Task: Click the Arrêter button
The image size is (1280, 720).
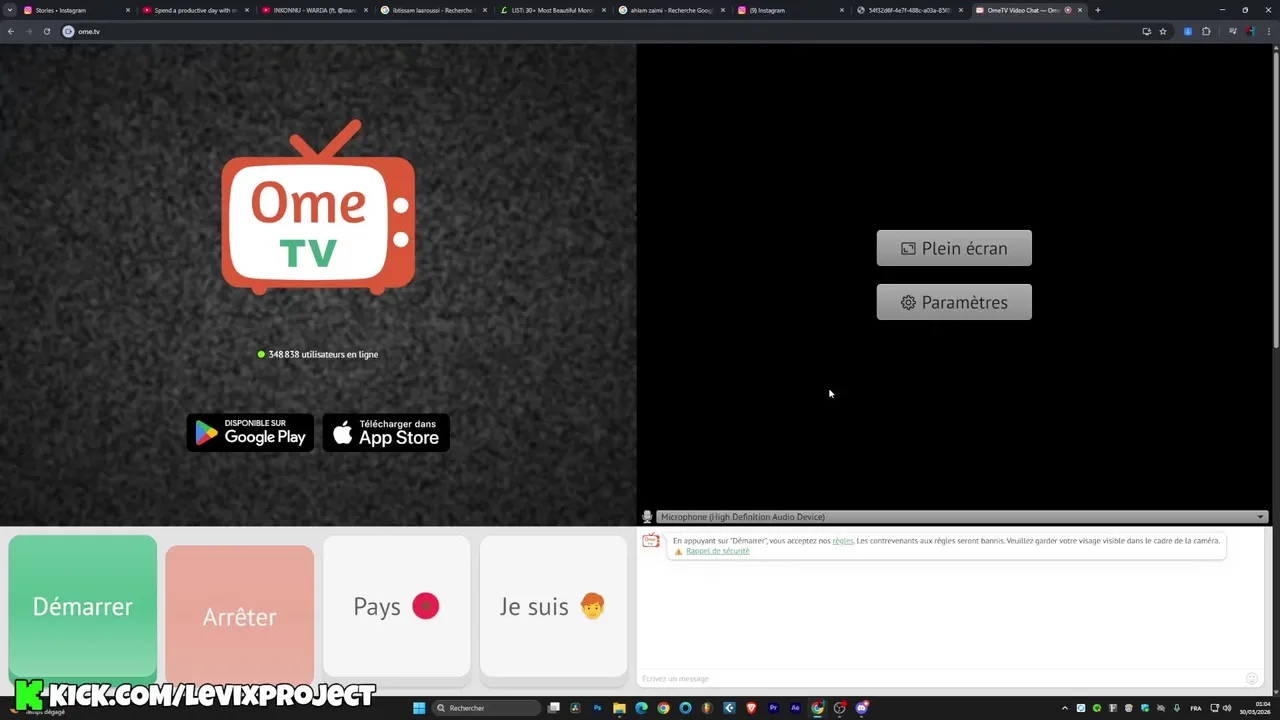Action: click(x=240, y=616)
